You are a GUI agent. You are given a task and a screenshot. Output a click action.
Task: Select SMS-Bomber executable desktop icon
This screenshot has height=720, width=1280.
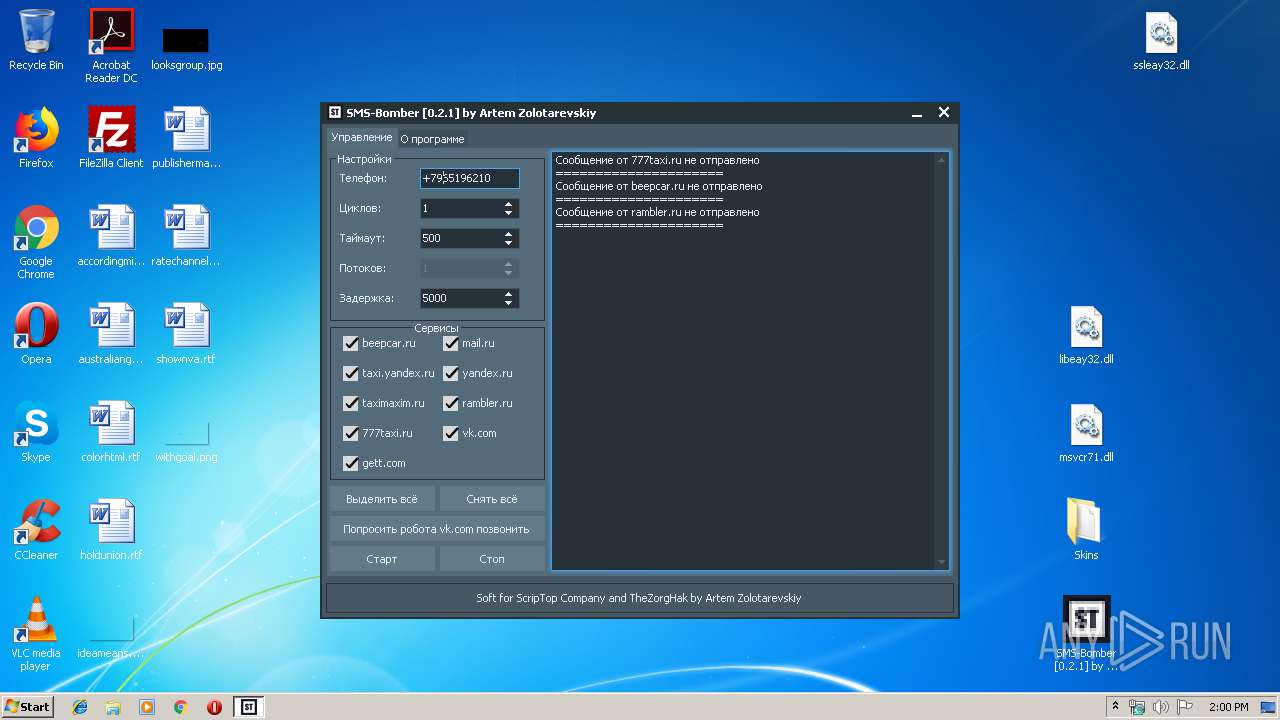[x=1086, y=634]
